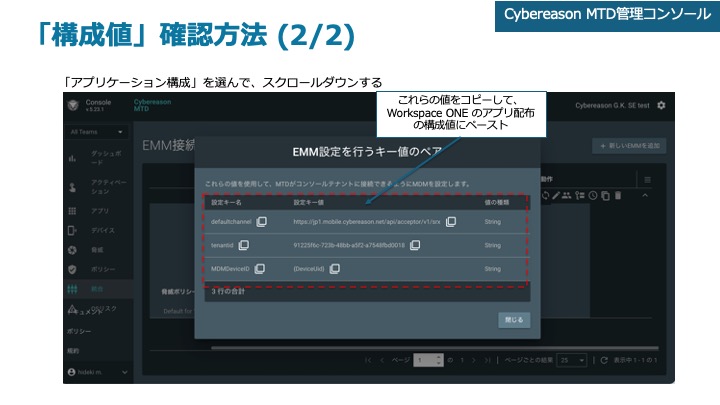Copy the MDMDeviceID key name

[259, 269]
